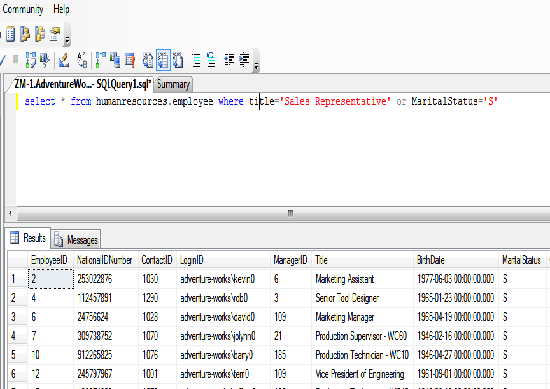Select the NationalIDNumber cell 309738752

106,336
